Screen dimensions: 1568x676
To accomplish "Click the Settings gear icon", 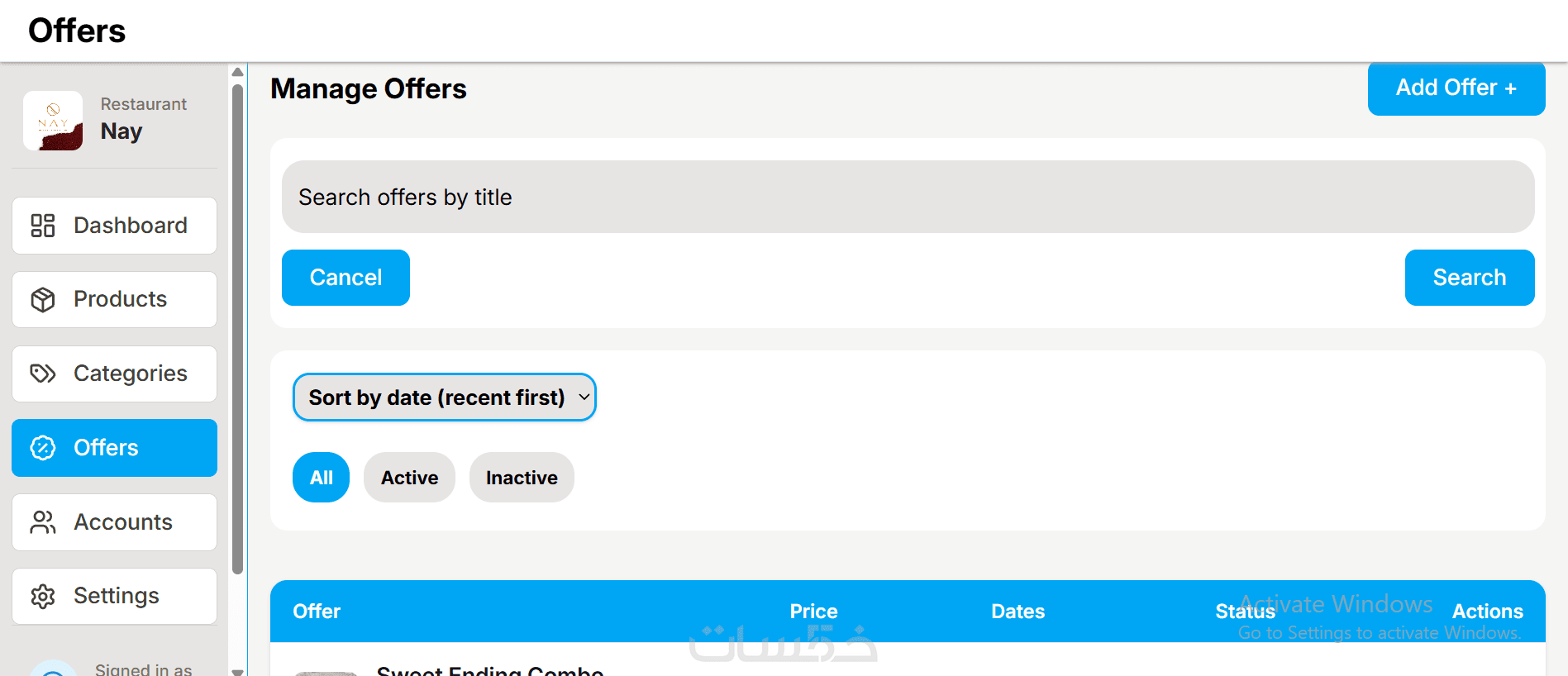I will coord(43,596).
